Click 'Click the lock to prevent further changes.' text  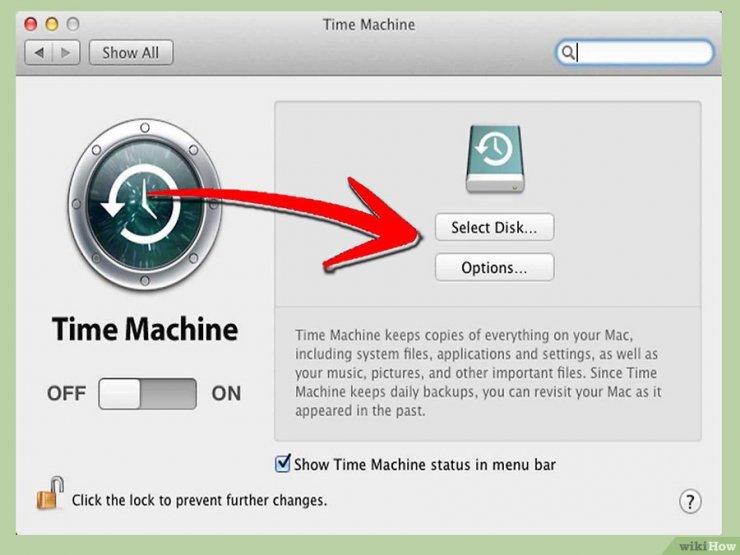tap(199, 500)
